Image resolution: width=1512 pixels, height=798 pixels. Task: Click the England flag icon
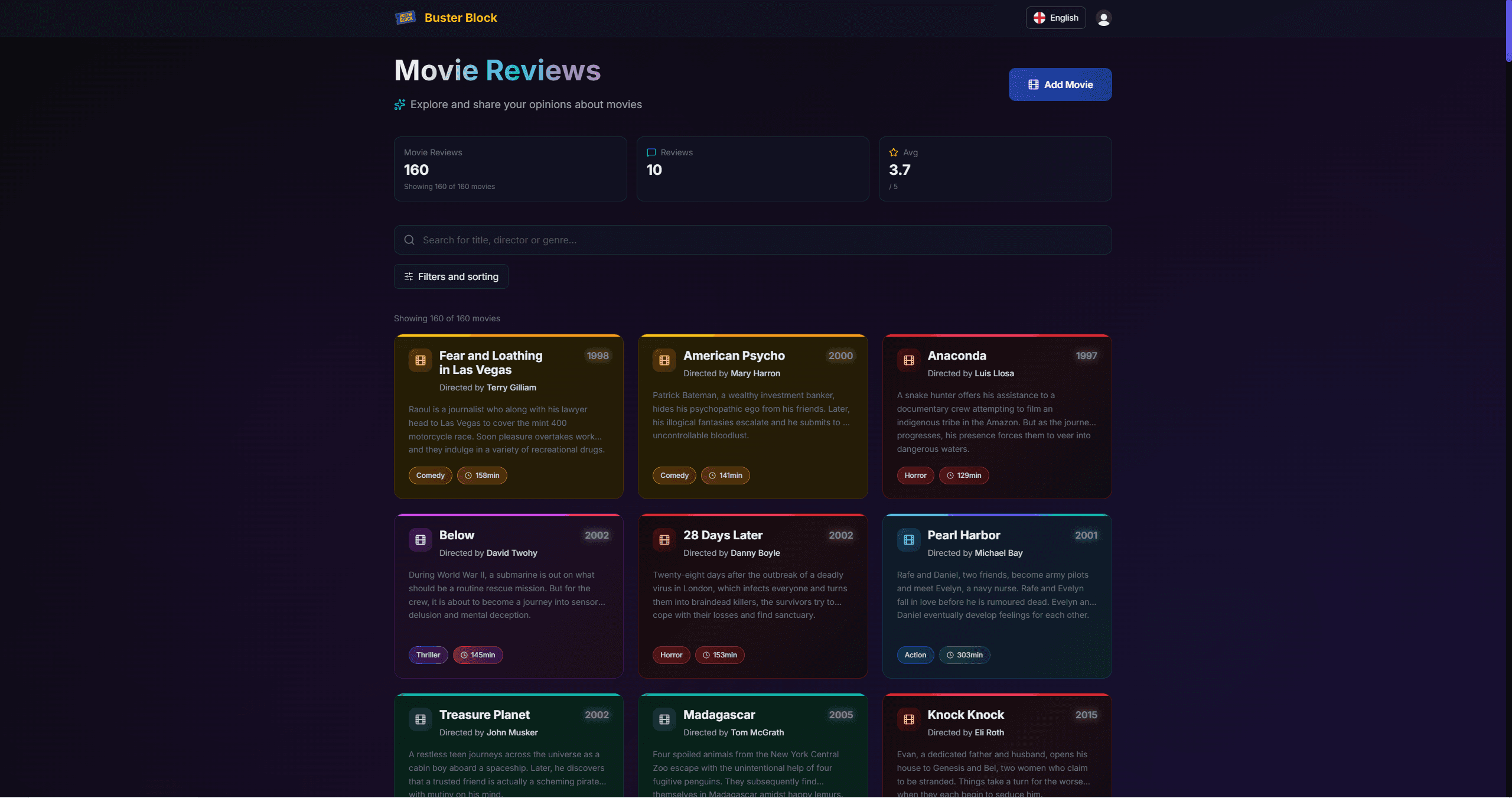(x=1039, y=18)
